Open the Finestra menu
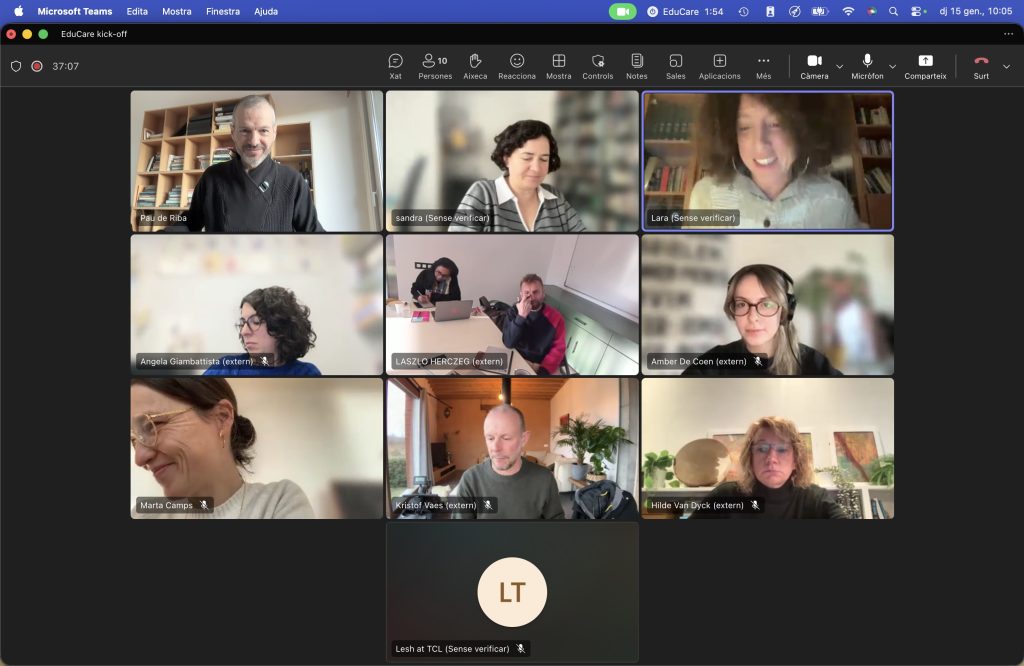This screenshot has width=1024, height=666. tap(222, 11)
